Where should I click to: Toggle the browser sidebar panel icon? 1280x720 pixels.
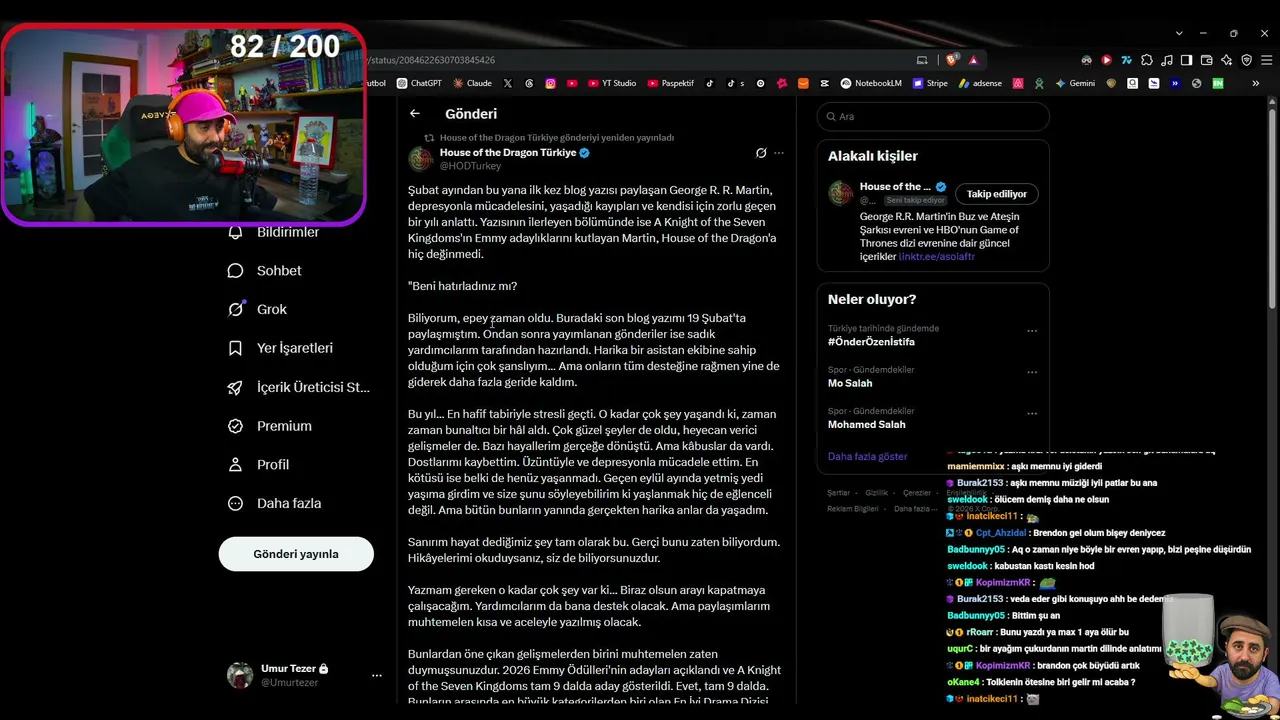(1187, 60)
